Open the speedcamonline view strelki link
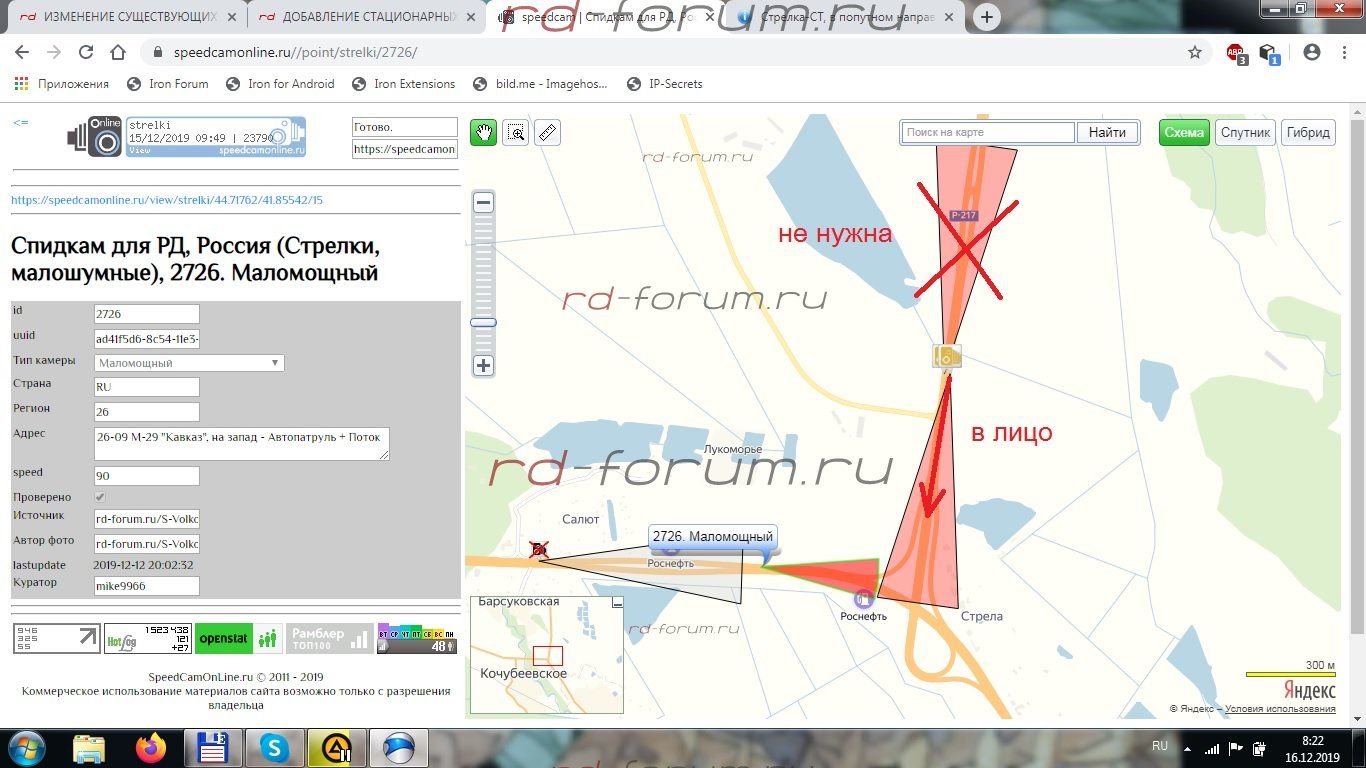 click(167, 200)
